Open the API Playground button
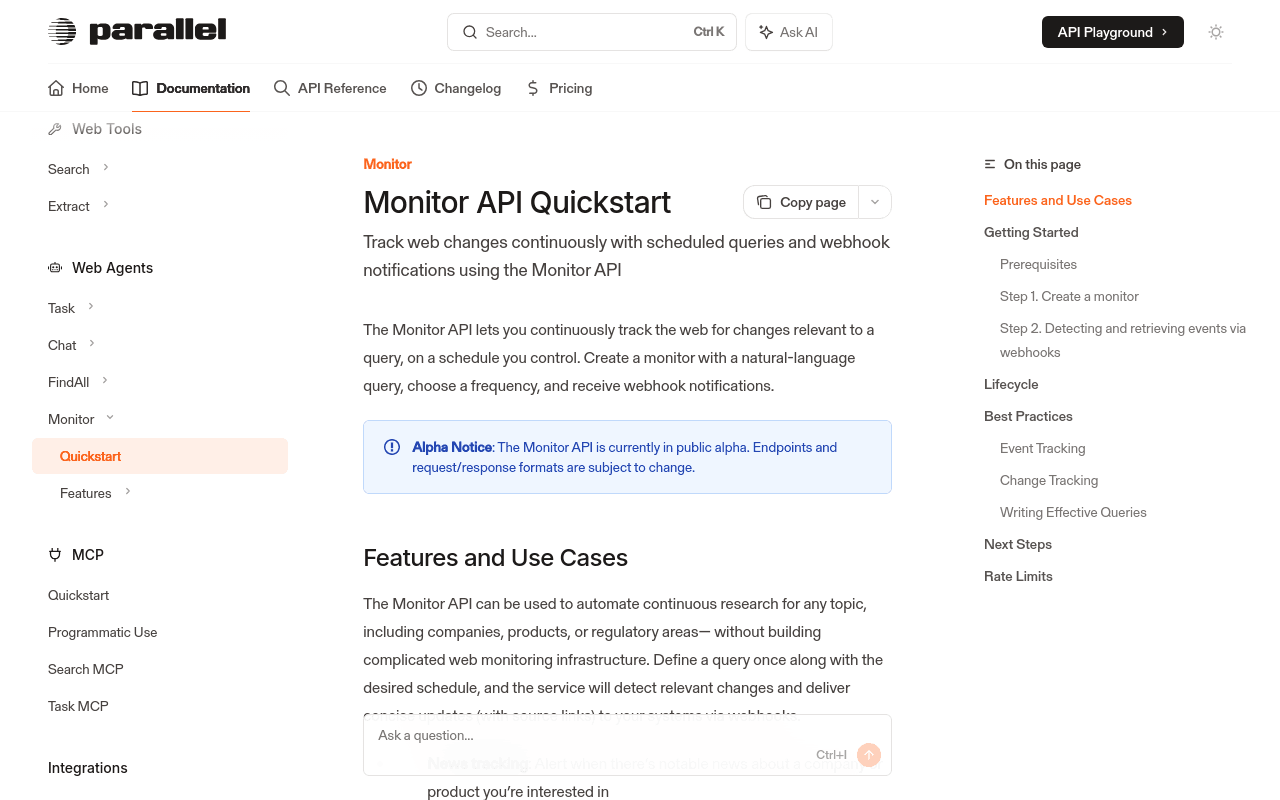Image resolution: width=1280 pixels, height=800 pixels. (x=1113, y=32)
